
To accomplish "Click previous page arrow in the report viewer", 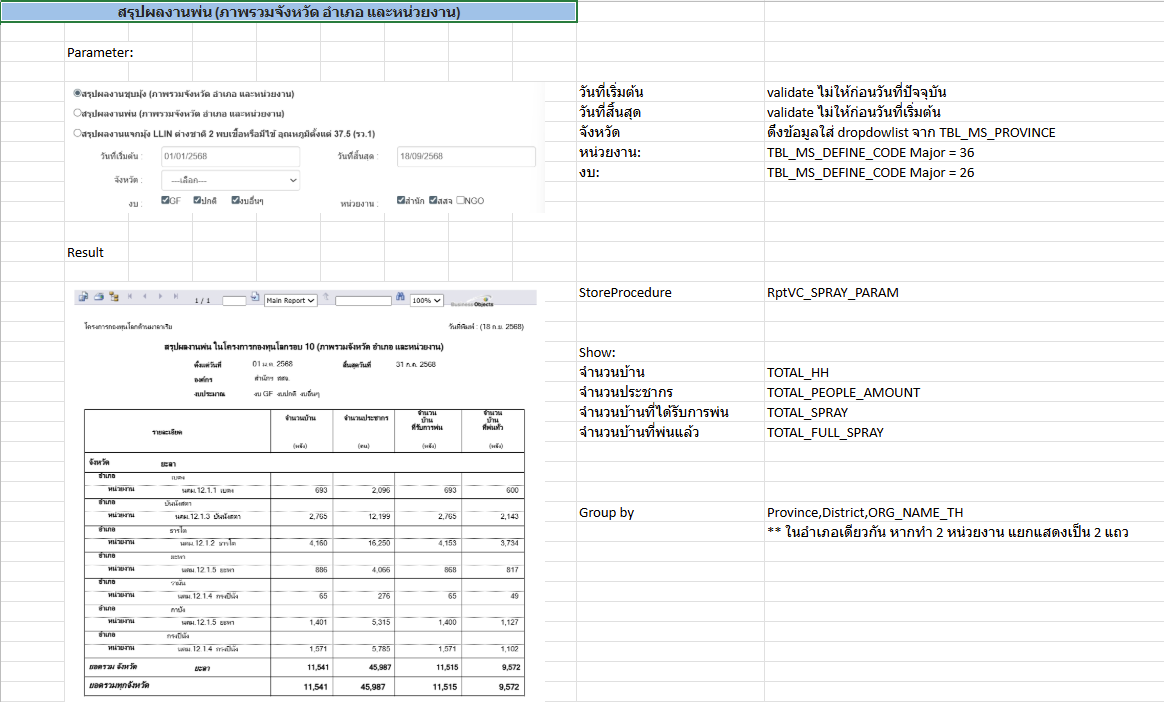I will pyautogui.click(x=145, y=297).
